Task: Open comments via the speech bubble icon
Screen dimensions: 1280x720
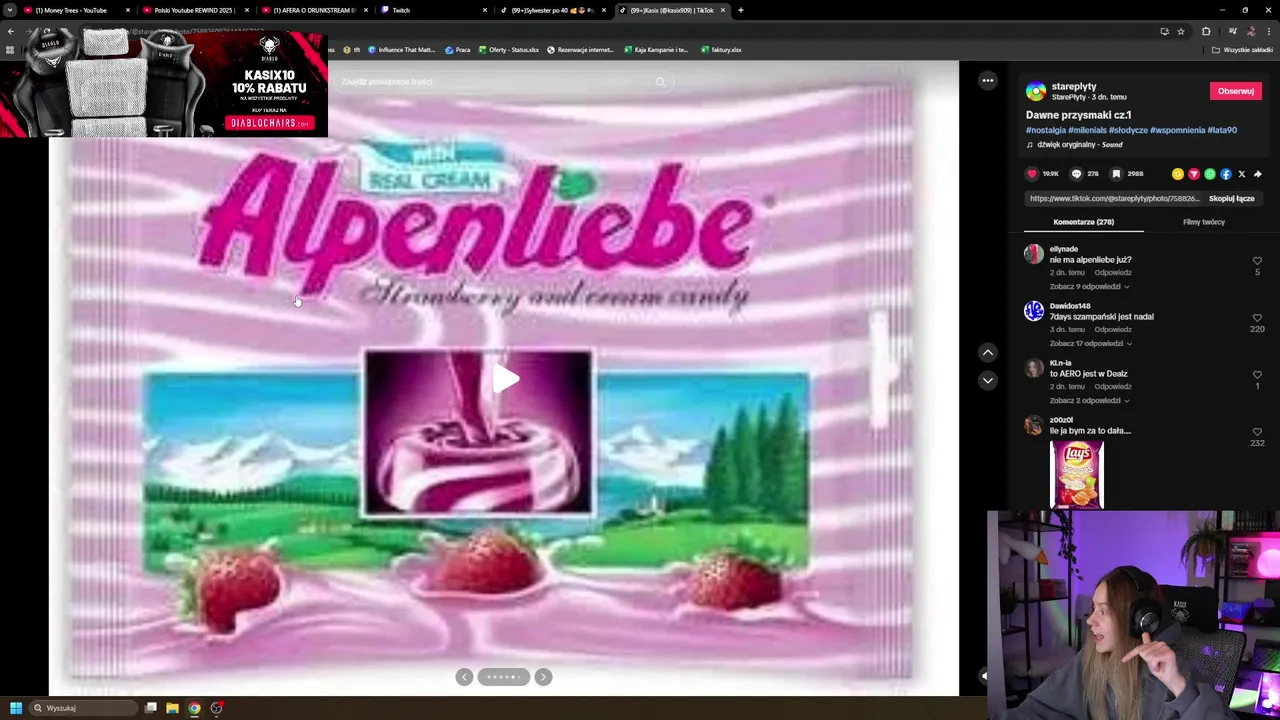Action: [1076, 174]
